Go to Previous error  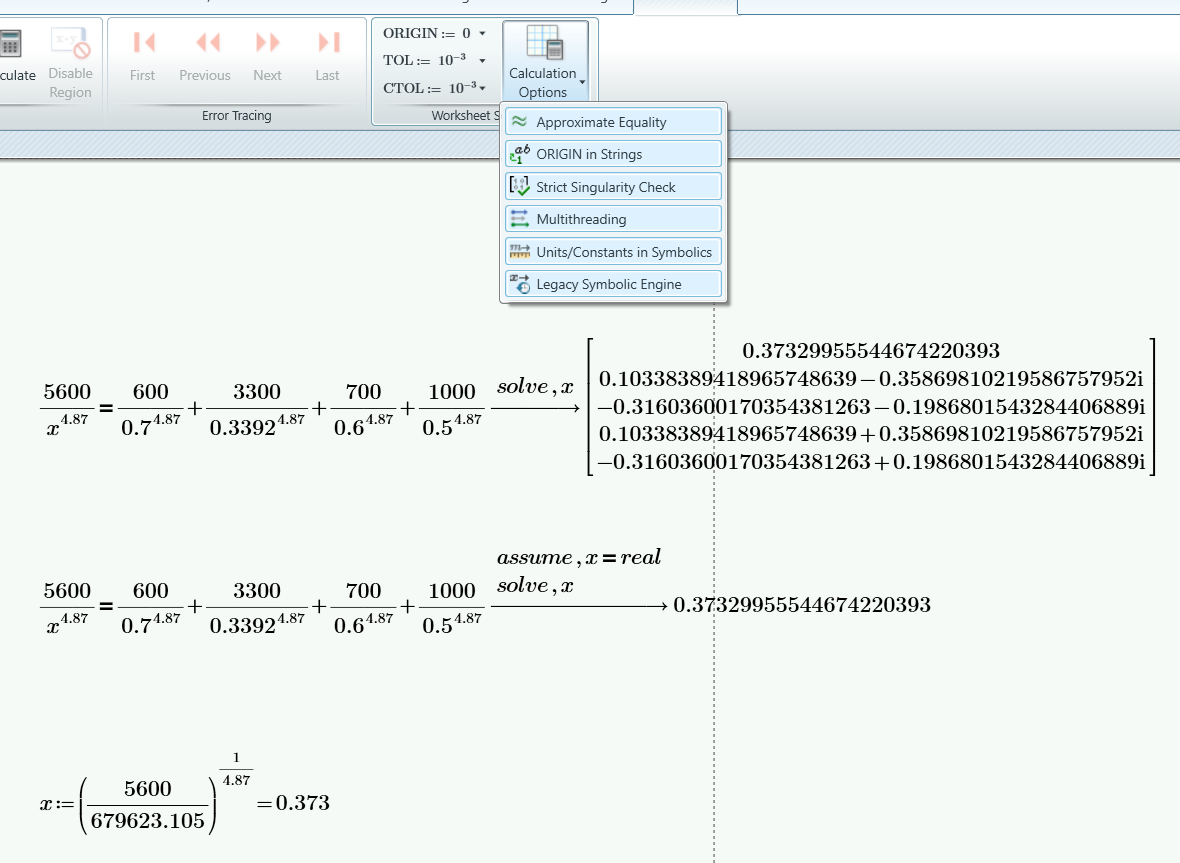pos(205,43)
